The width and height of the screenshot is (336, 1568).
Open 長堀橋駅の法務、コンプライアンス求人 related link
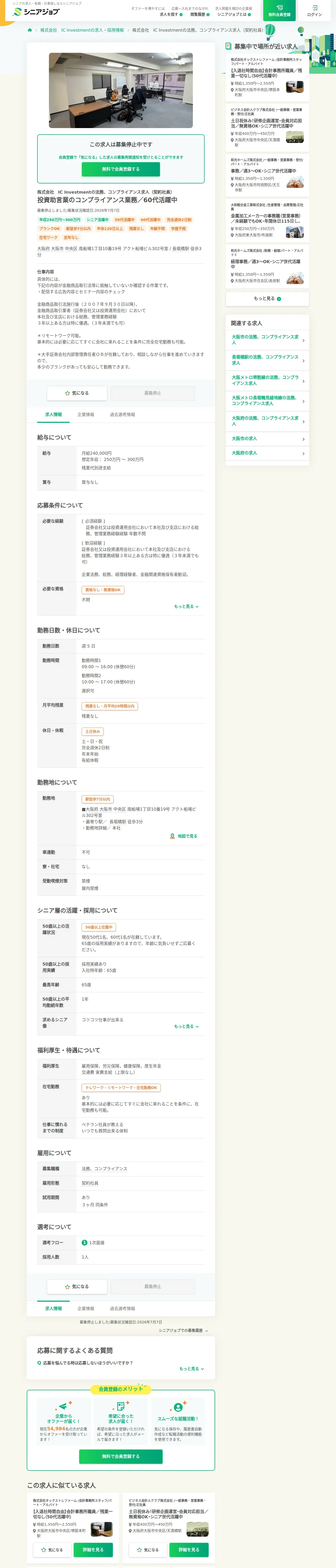tap(267, 360)
